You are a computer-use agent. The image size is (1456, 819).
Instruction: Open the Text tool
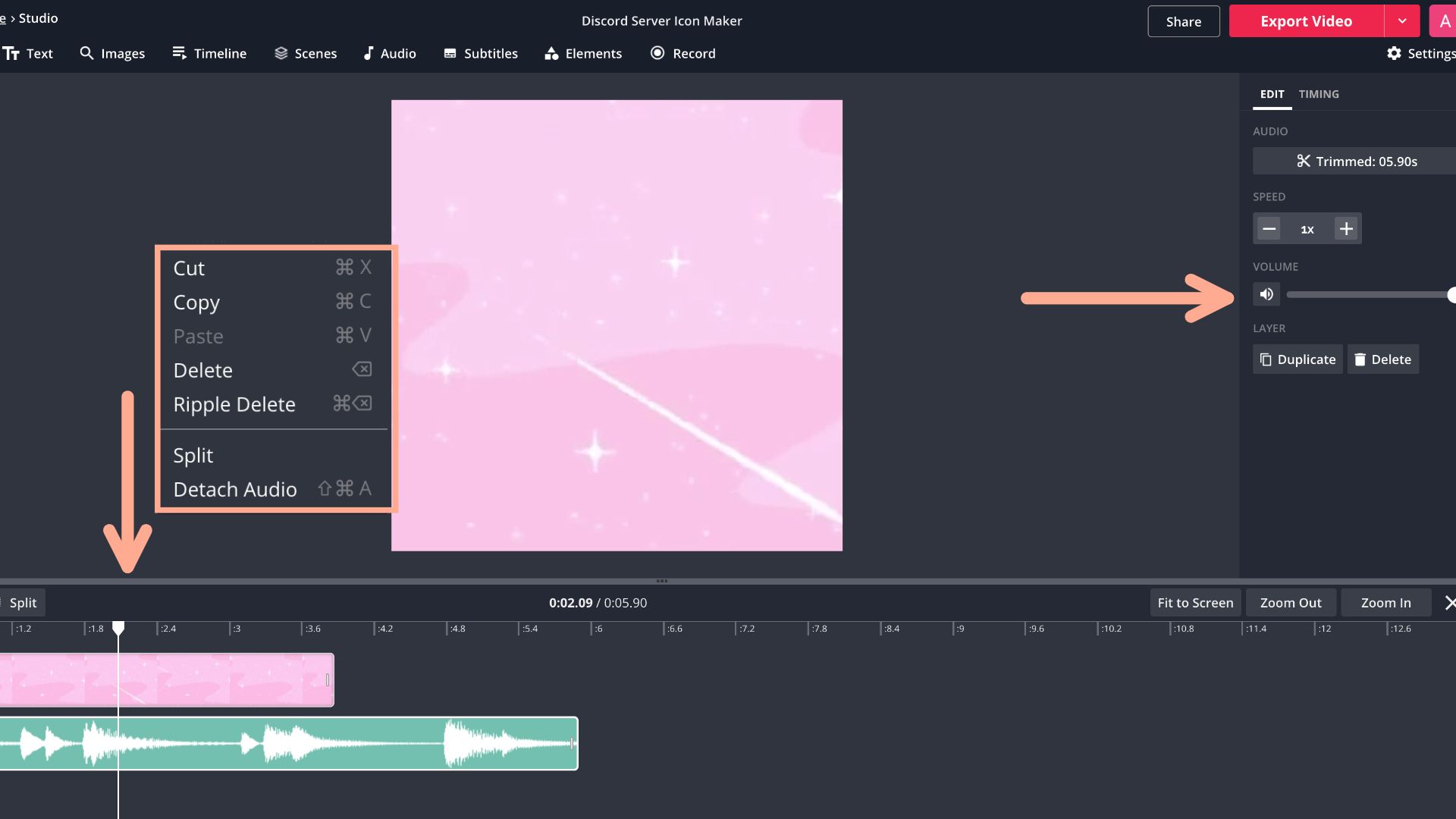28,53
